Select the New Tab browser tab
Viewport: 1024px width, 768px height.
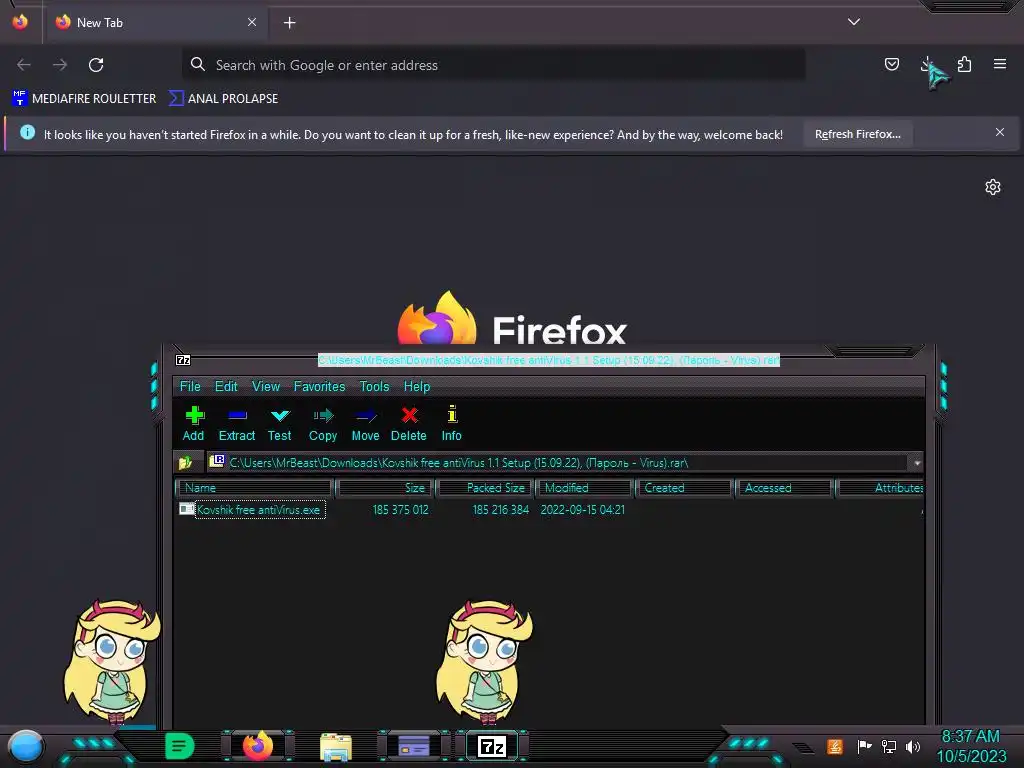[155, 23]
